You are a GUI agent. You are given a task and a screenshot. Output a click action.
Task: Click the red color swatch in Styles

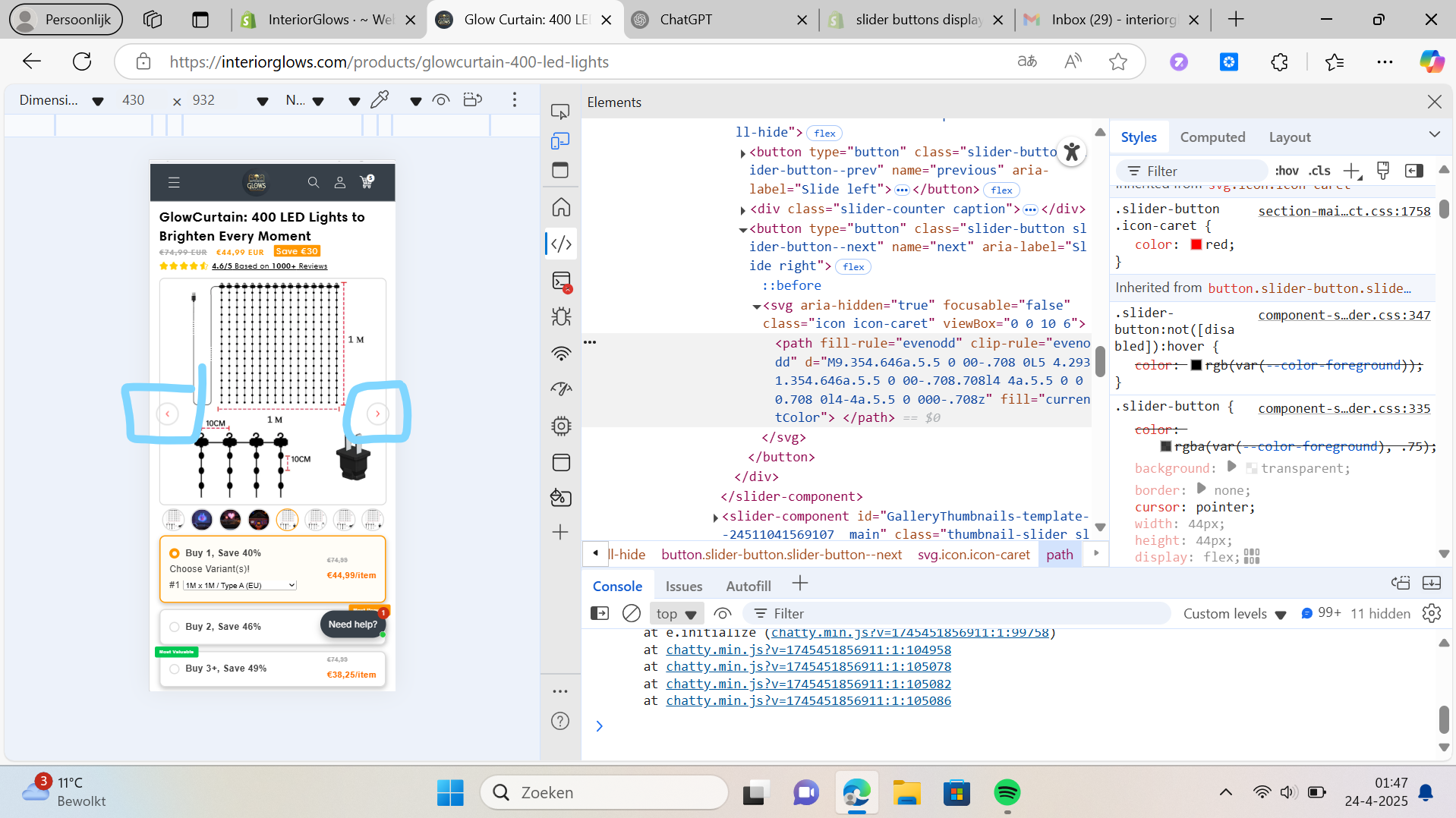[x=1196, y=244]
